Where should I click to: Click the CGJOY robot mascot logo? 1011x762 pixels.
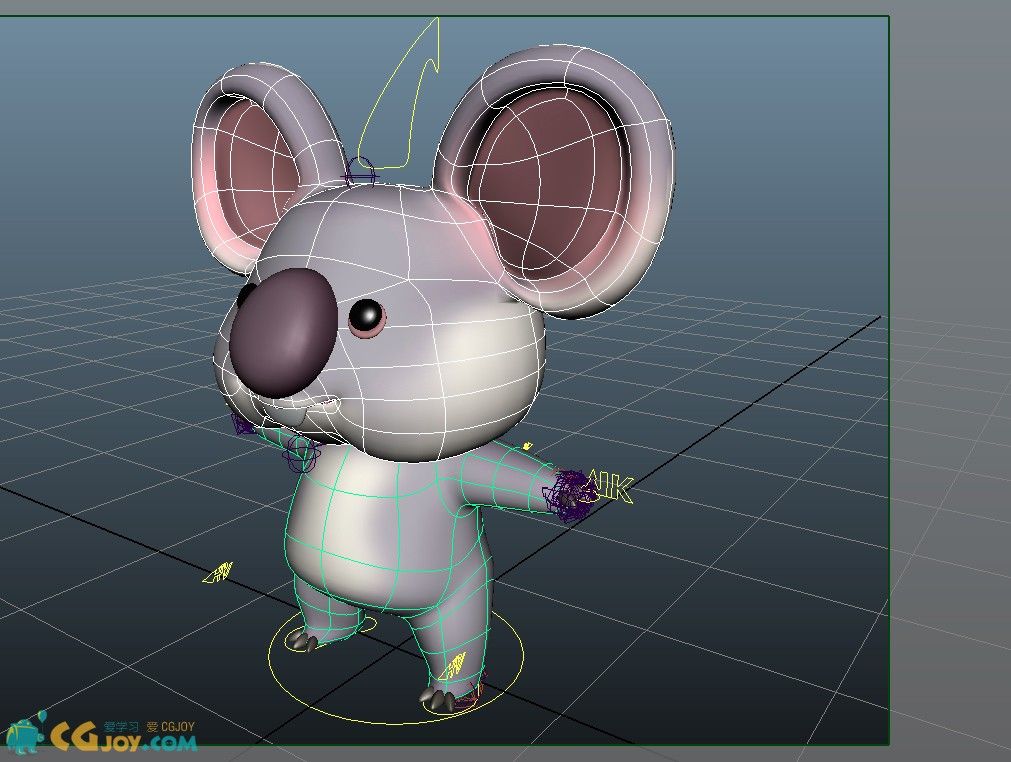coord(25,734)
